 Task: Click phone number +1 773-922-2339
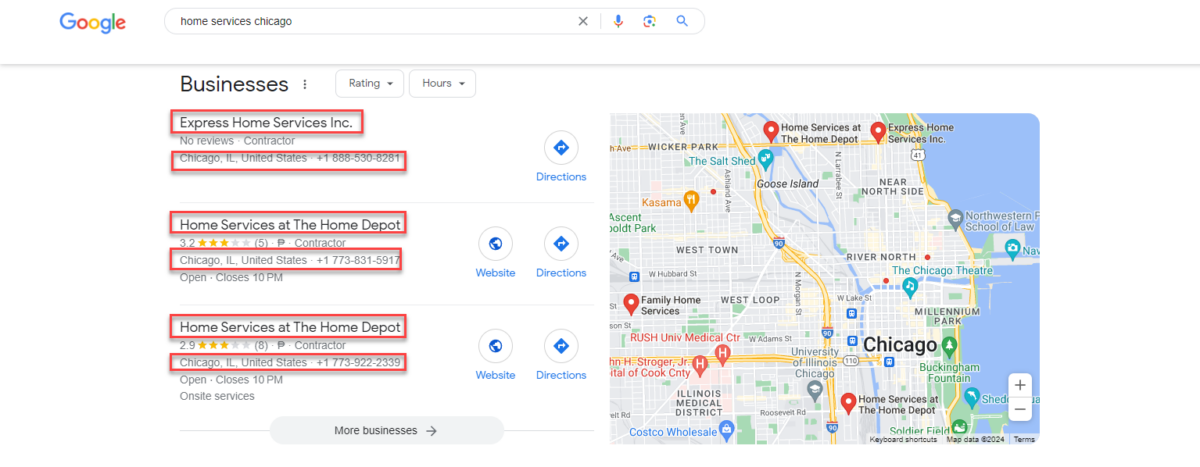click(358, 362)
